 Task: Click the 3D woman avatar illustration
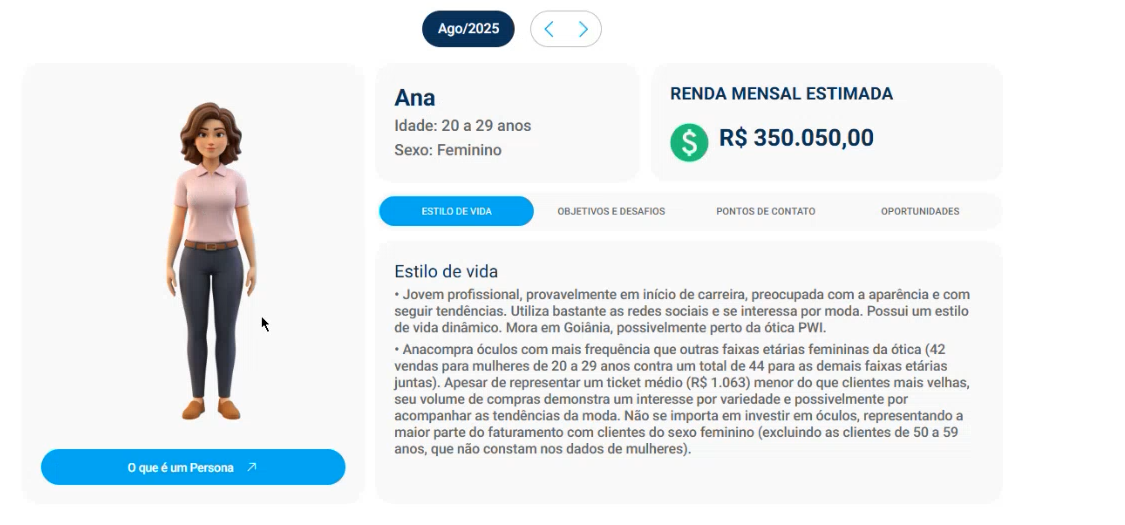[210, 260]
